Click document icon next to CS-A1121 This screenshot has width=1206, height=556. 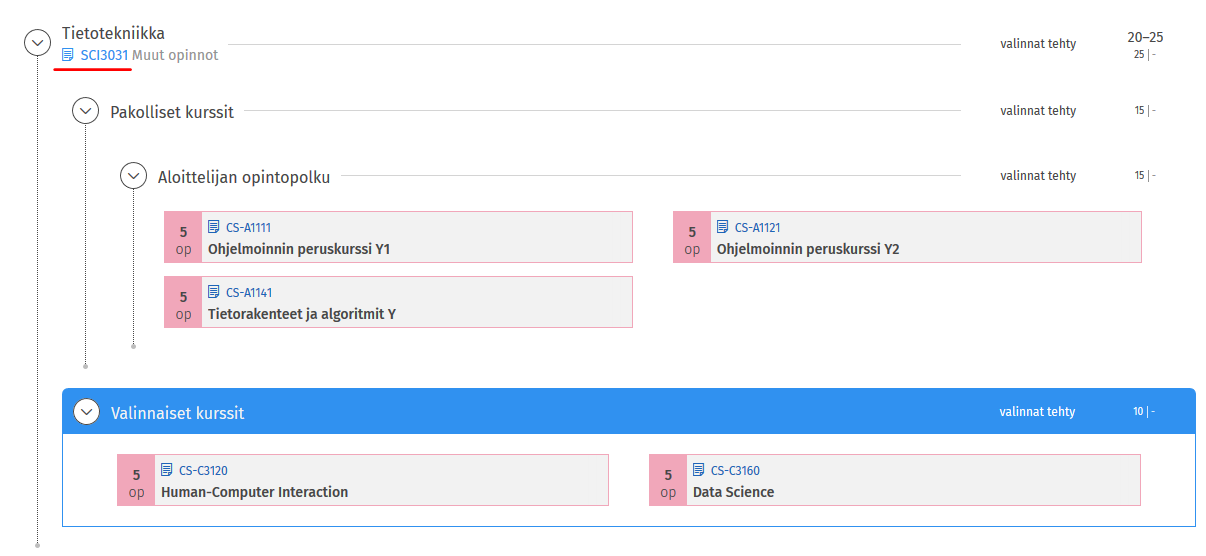[723, 227]
